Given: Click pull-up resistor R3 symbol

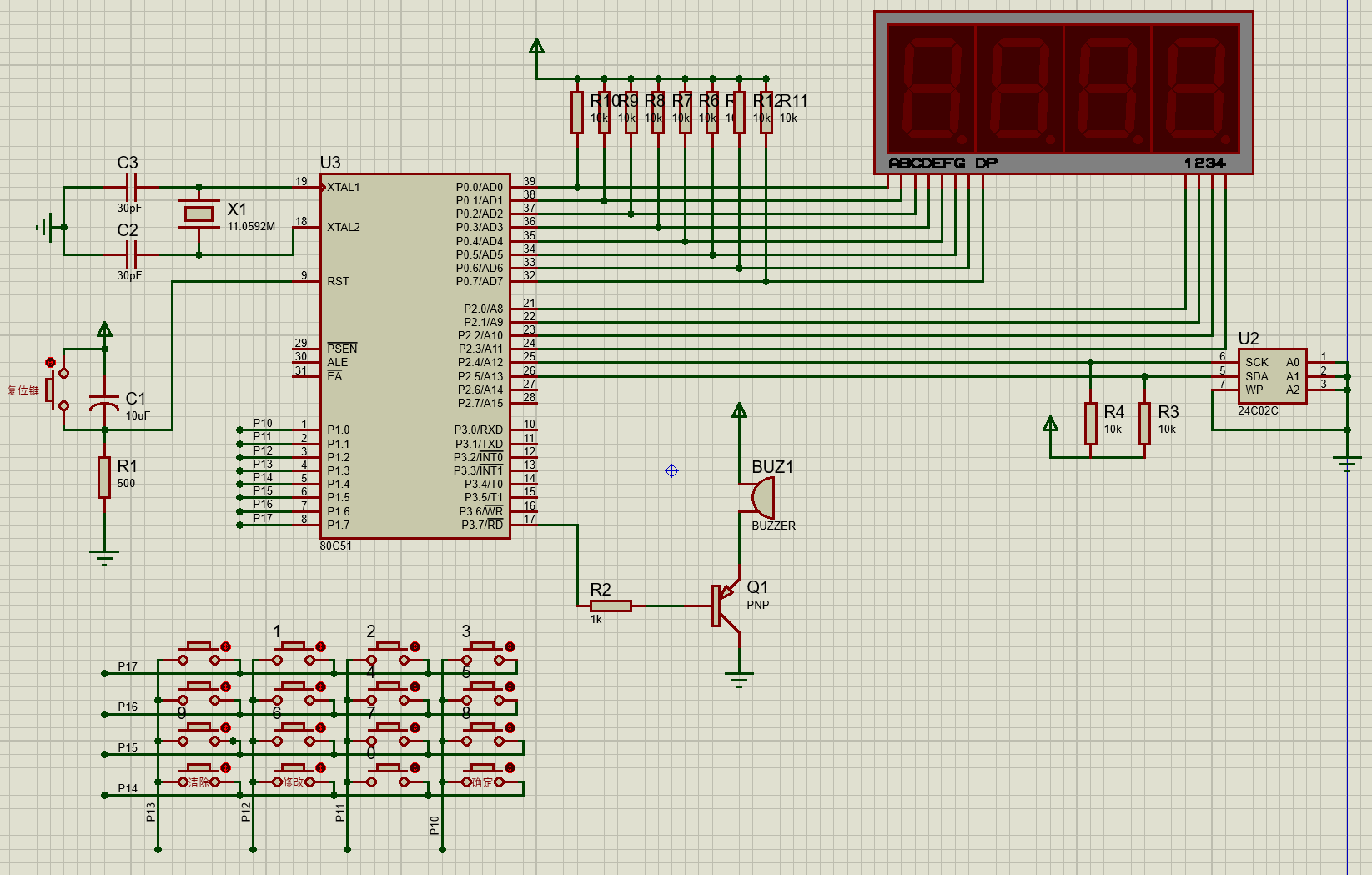Looking at the screenshot, I should click(1144, 423).
